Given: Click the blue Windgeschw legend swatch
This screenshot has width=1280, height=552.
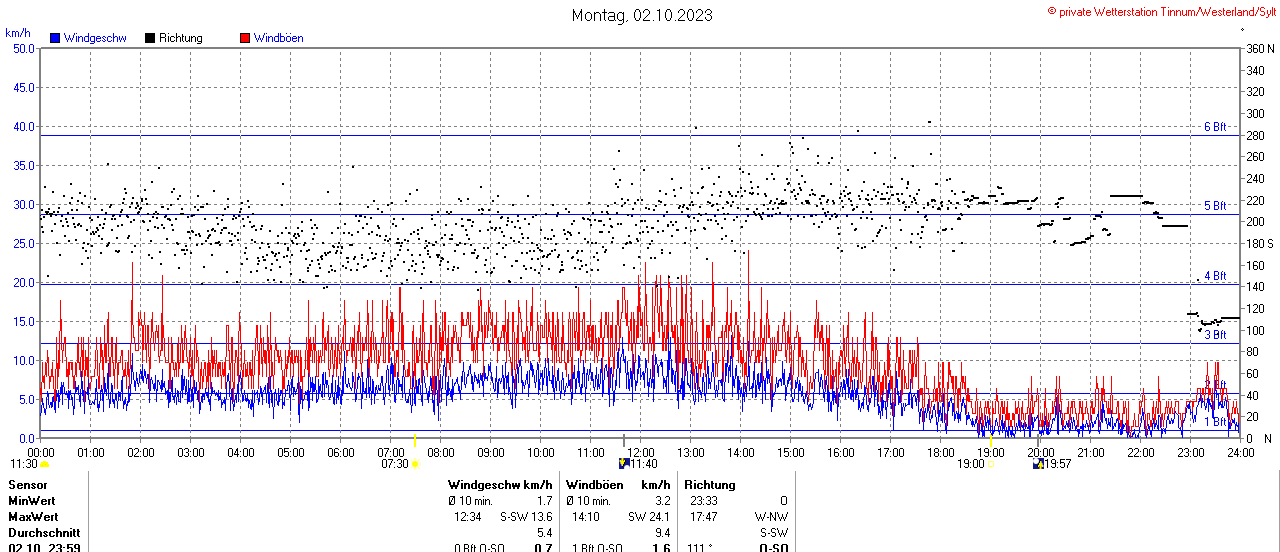Looking at the screenshot, I should pos(55,38).
